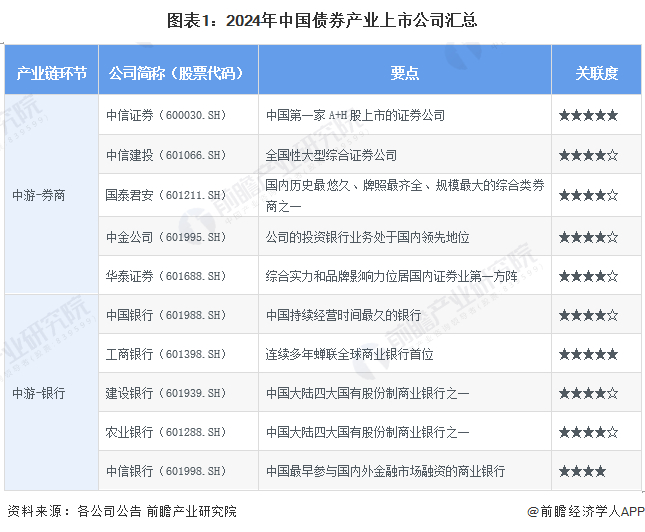Click the four-star rating for 中信银行

click(582, 471)
